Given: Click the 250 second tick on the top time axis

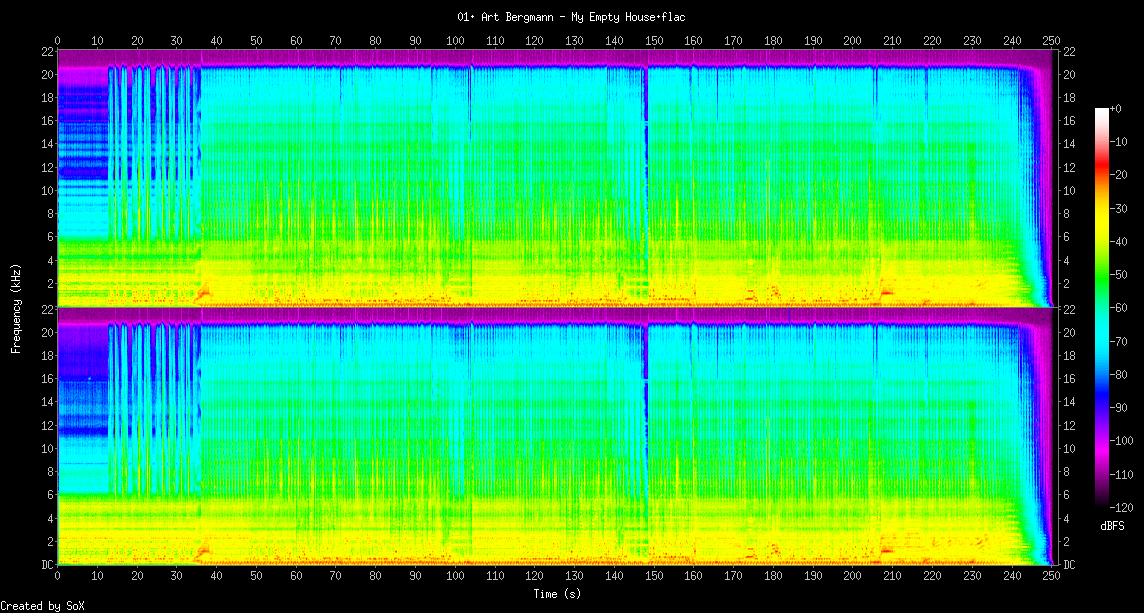Looking at the screenshot, I should (x=1050, y=40).
